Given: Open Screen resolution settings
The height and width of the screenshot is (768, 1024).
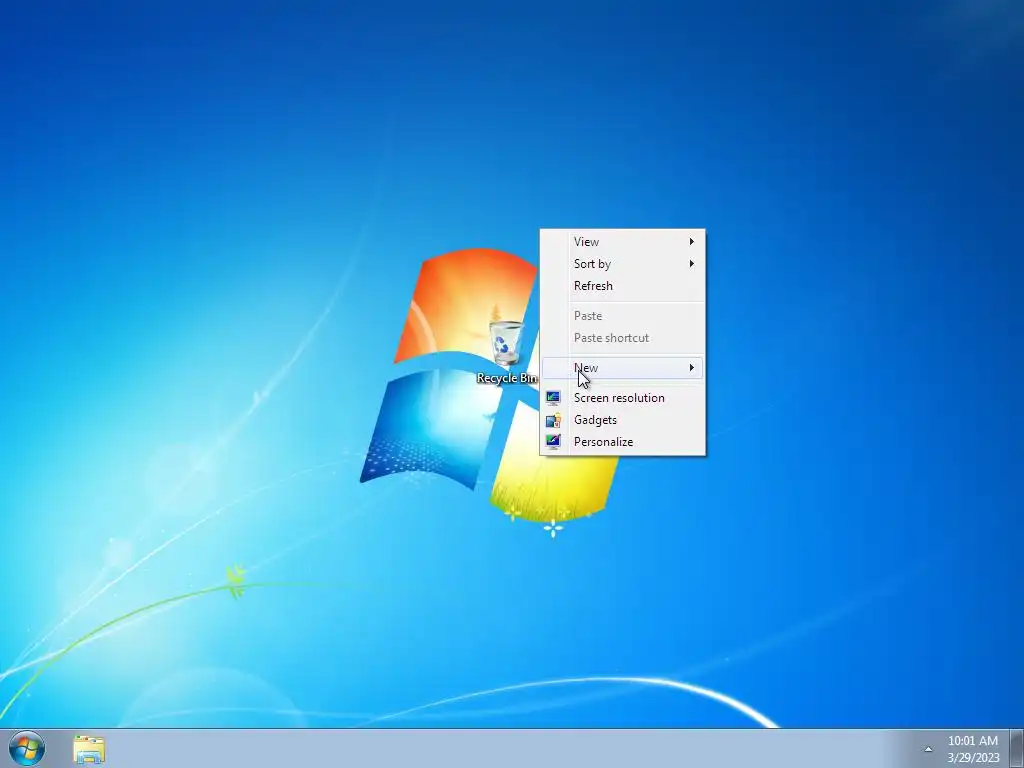Looking at the screenshot, I should 622,398.
